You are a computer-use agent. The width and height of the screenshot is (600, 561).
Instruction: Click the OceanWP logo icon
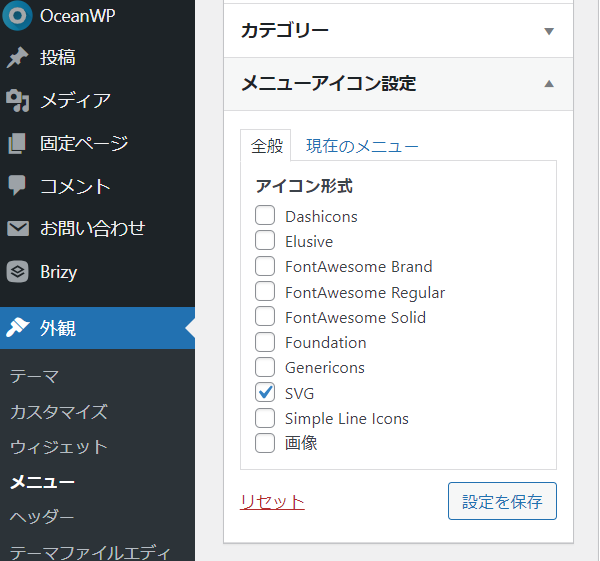click(x=17, y=16)
